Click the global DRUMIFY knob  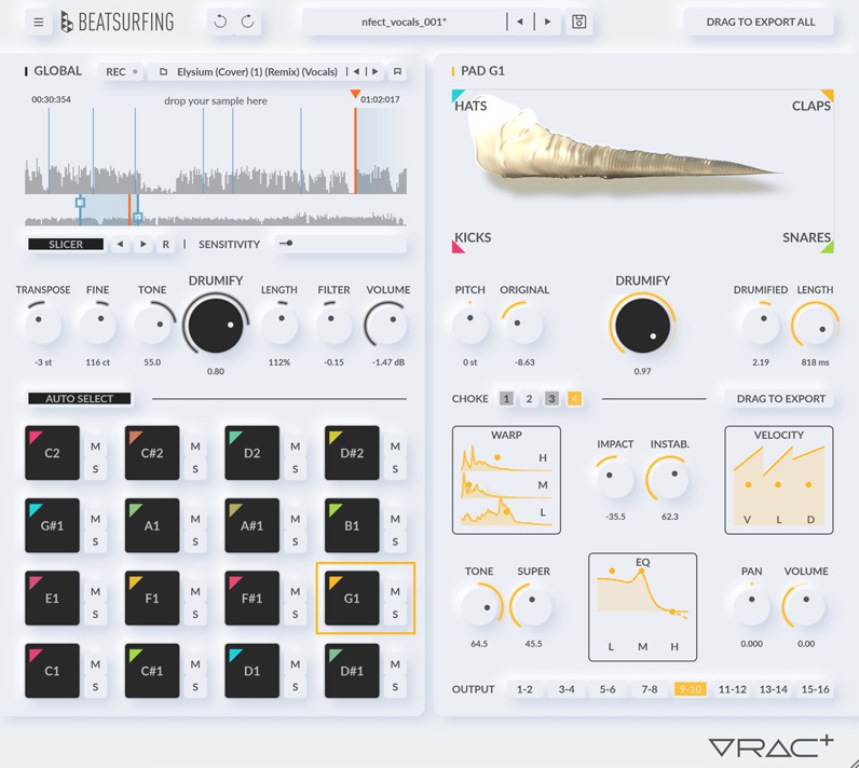point(216,325)
